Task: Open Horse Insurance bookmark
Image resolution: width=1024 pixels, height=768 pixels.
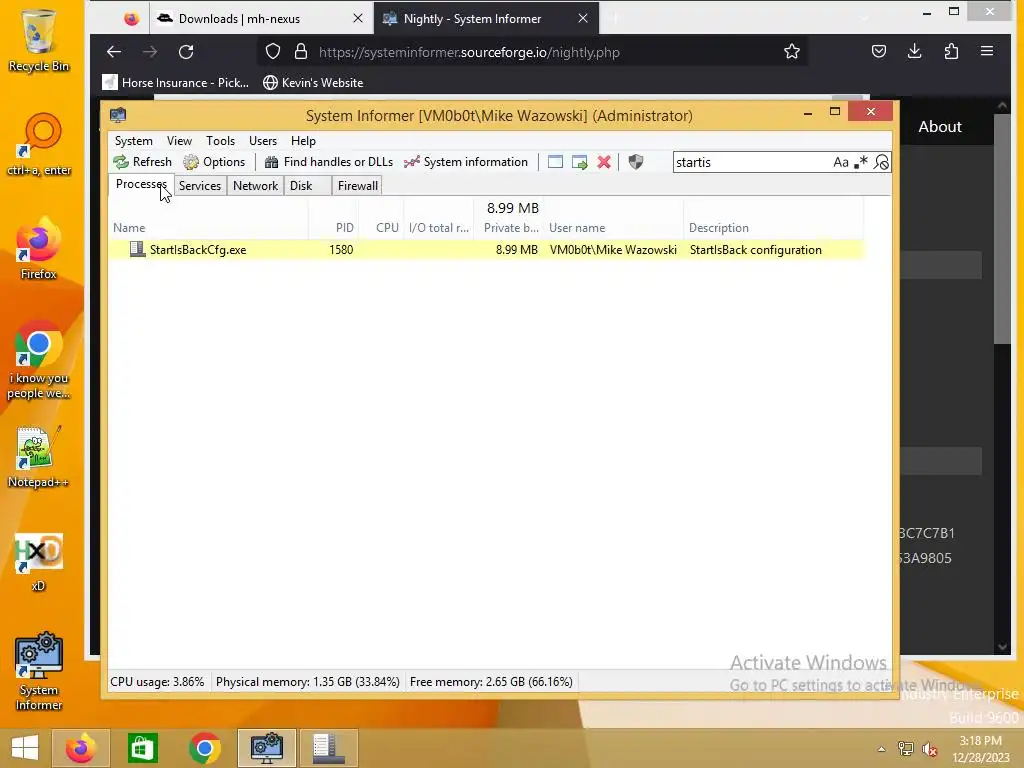Action: click(176, 83)
